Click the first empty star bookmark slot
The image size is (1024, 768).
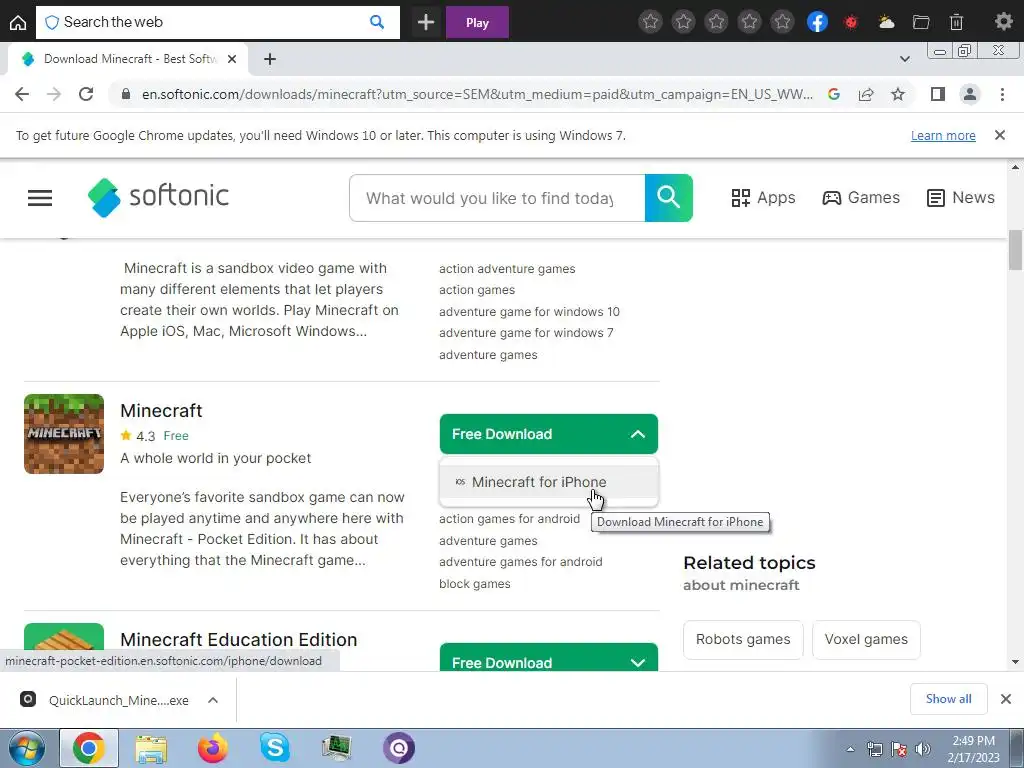coord(650,22)
